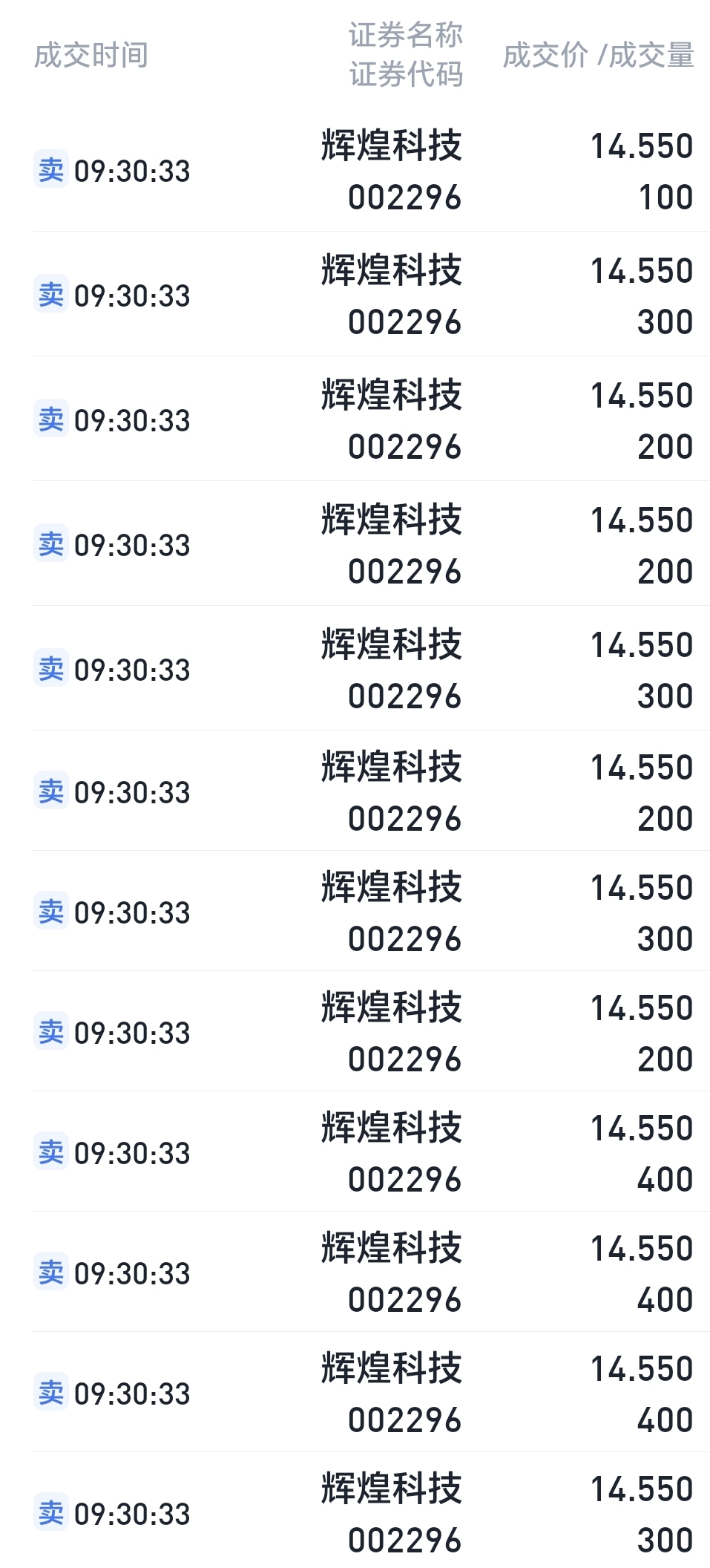Tap the 卖 badge in the fifth trade row

[51, 669]
